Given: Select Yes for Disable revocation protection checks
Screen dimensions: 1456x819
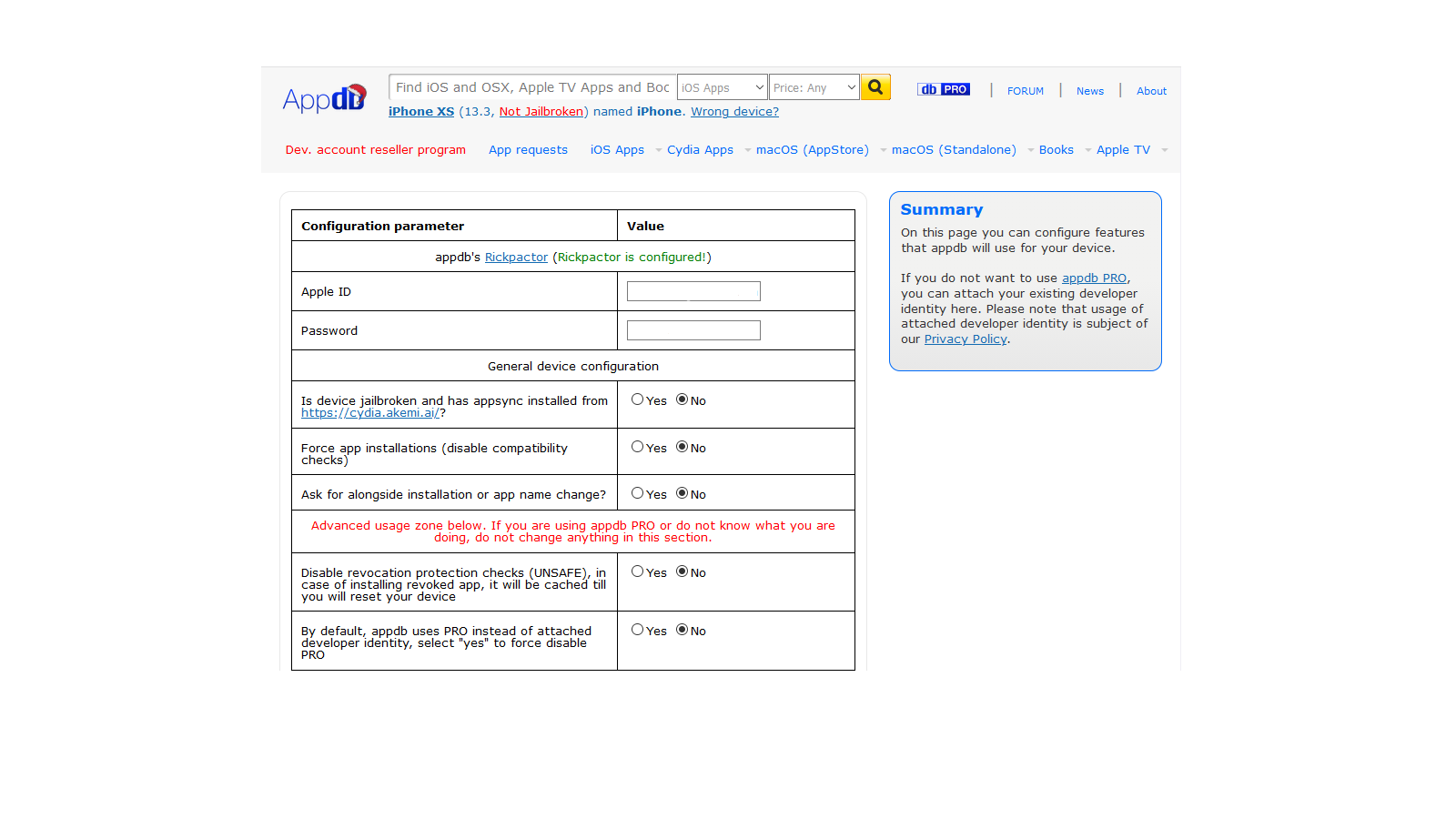Looking at the screenshot, I should [637, 571].
